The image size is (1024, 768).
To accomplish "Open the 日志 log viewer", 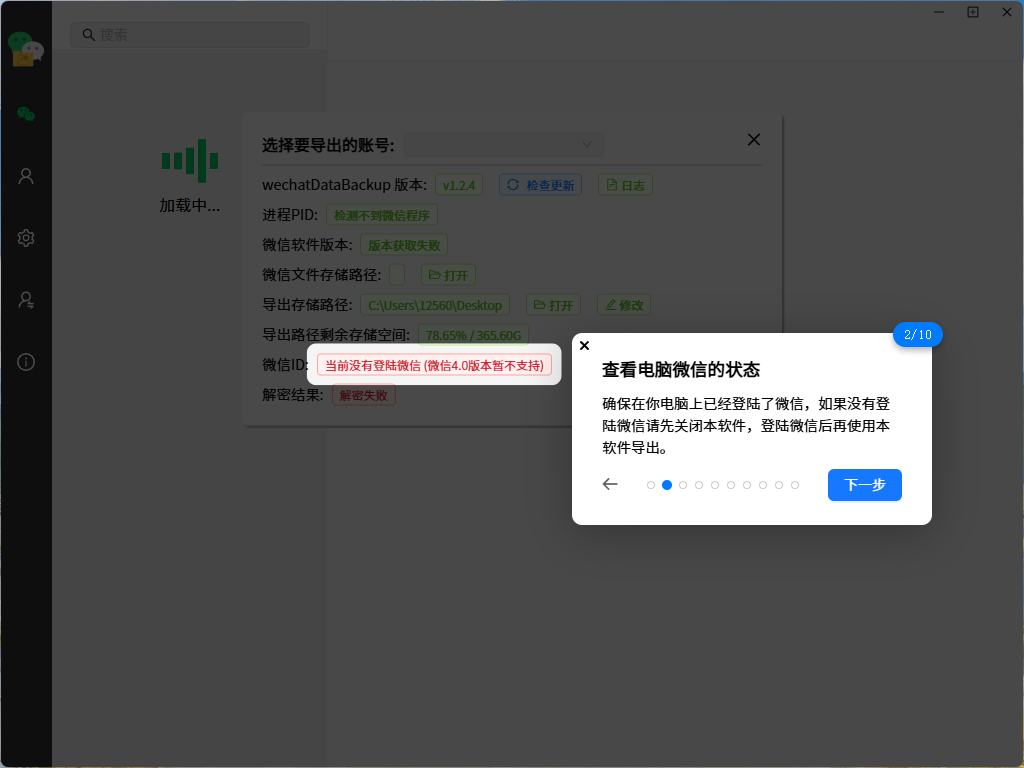I will 625,184.
